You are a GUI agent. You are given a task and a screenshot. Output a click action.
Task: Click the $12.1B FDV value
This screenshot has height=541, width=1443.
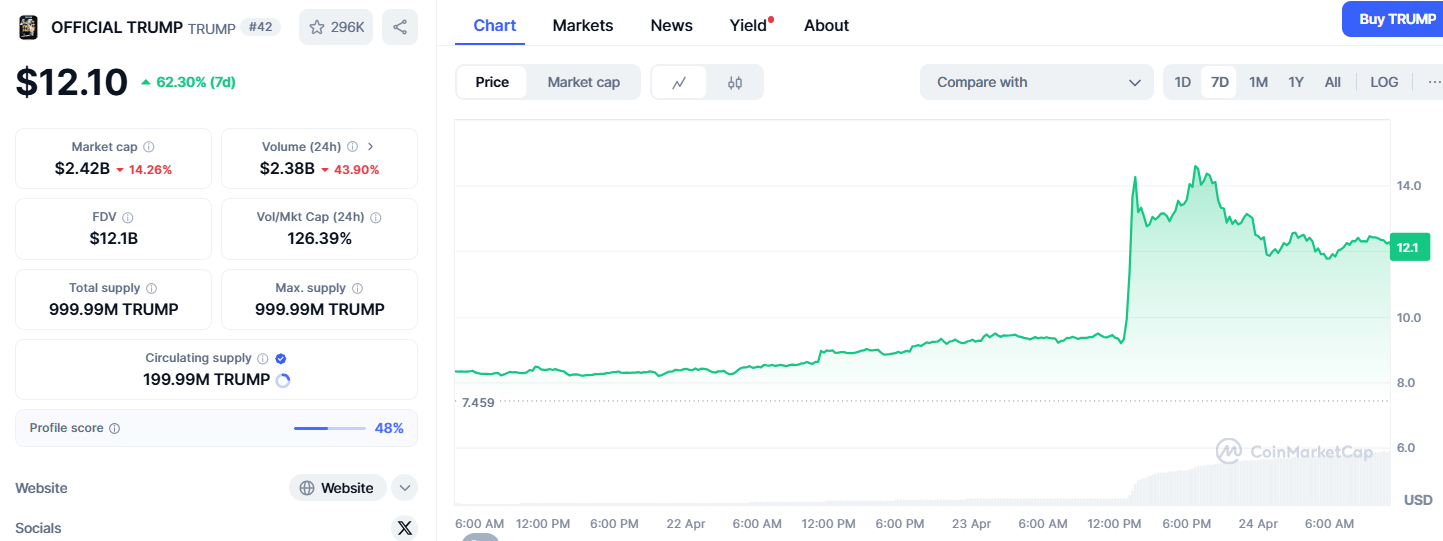pos(113,239)
